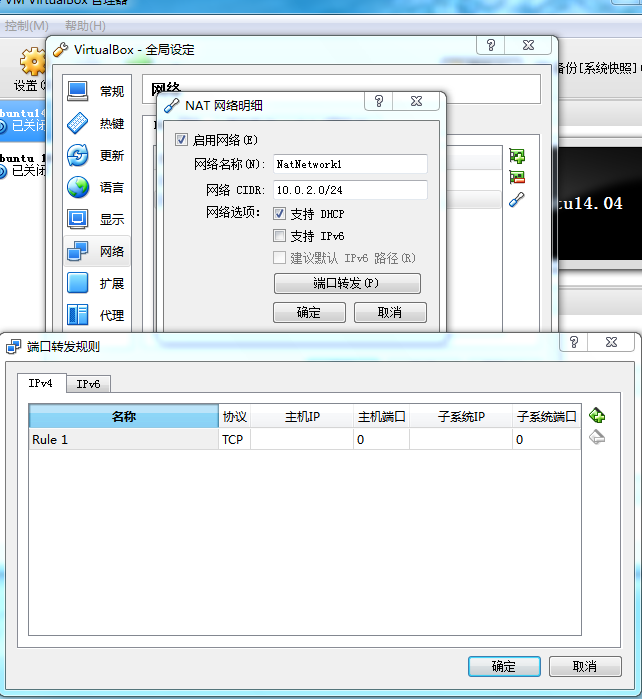Open the Language (语言) settings page
The height and width of the screenshot is (699, 642).
coord(97,187)
